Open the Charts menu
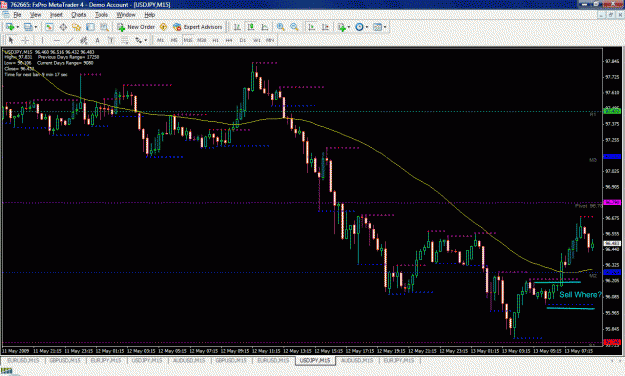Screen dimensions: 625x376 coord(79,15)
